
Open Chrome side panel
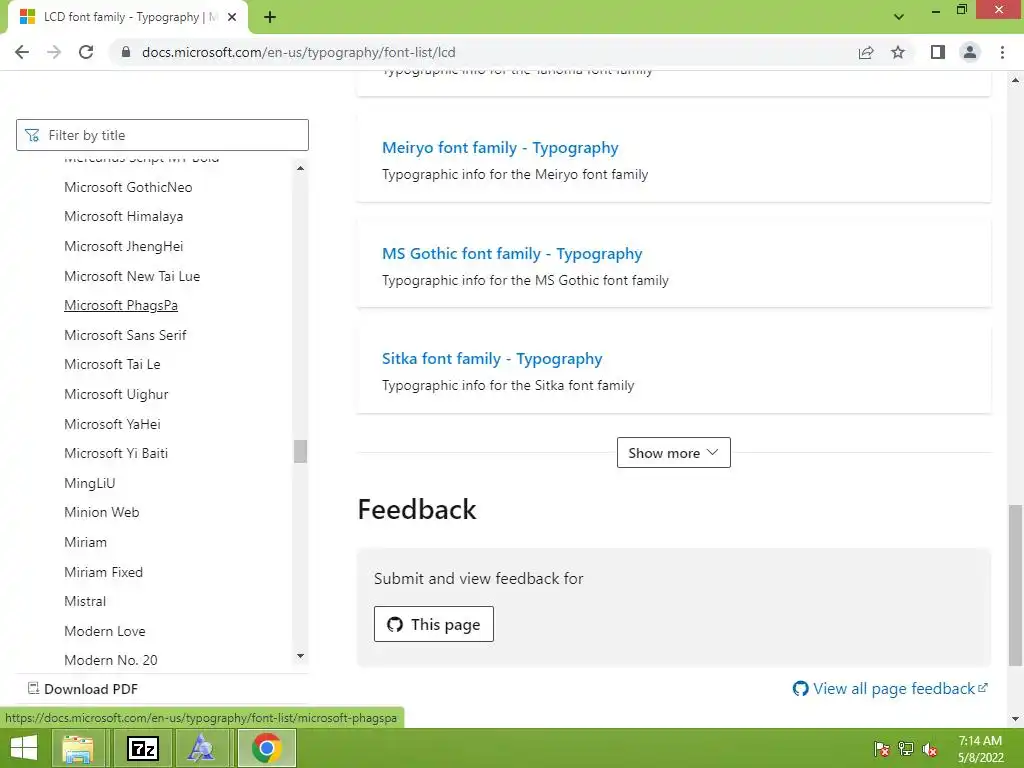(x=938, y=52)
